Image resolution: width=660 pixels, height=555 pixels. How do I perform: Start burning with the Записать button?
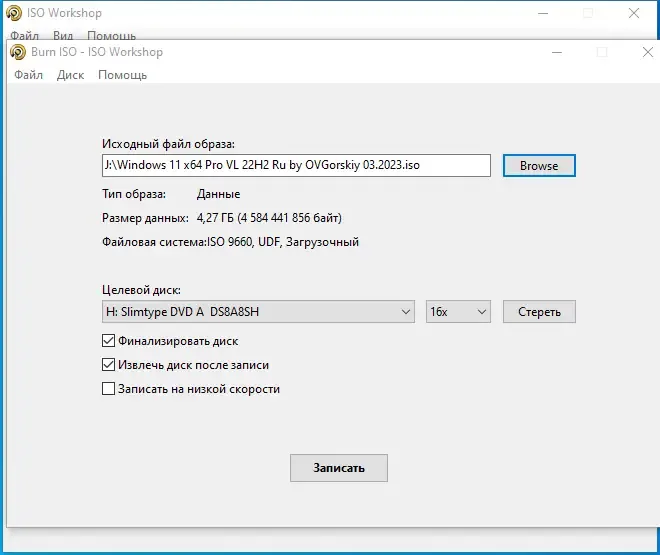[x=338, y=468]
